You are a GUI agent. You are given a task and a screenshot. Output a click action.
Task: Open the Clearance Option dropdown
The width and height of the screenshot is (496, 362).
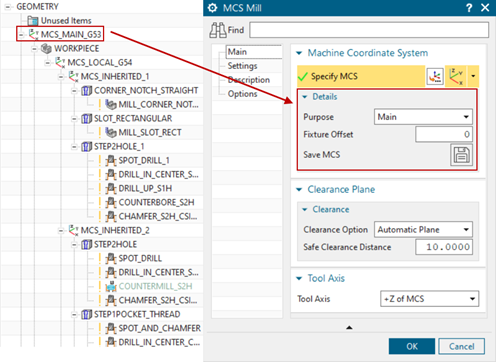(423, 230)
